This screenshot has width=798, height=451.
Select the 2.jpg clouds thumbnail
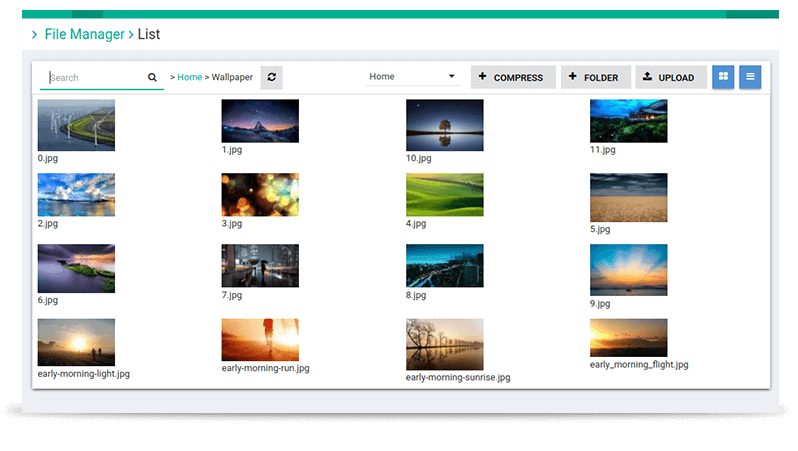pos(76,195)
